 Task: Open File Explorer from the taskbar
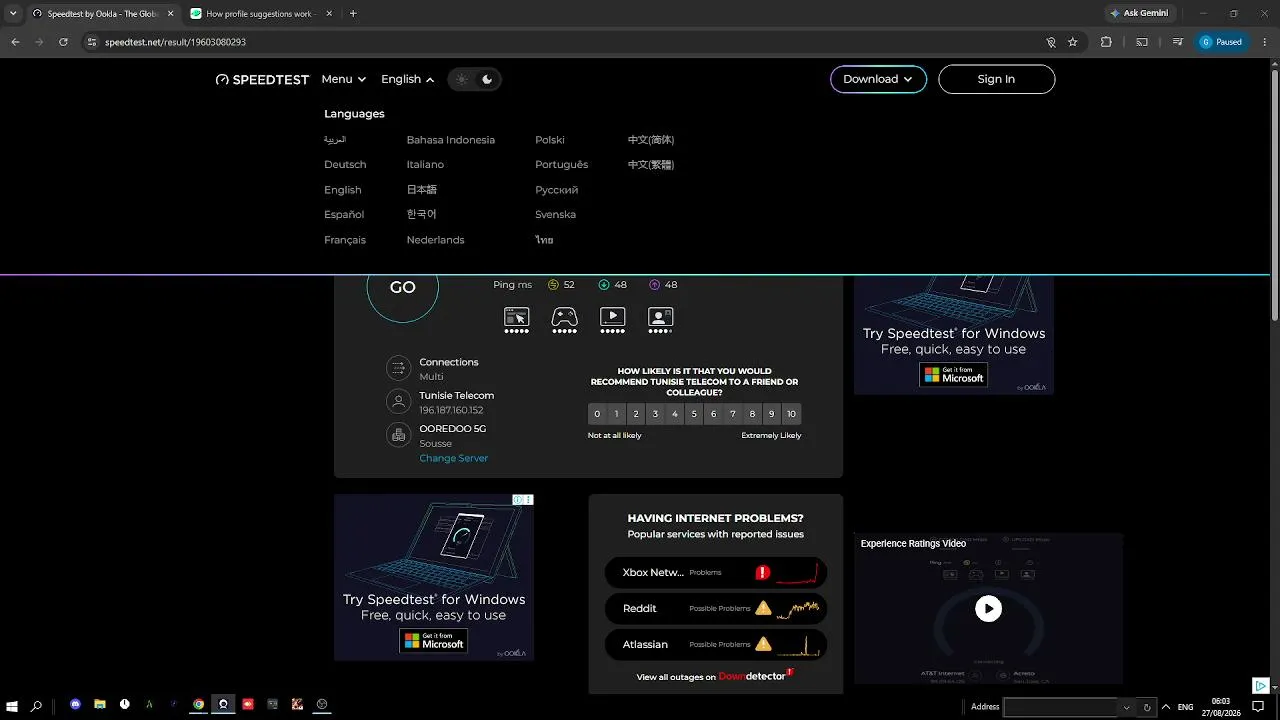click(x=100, y=704)
